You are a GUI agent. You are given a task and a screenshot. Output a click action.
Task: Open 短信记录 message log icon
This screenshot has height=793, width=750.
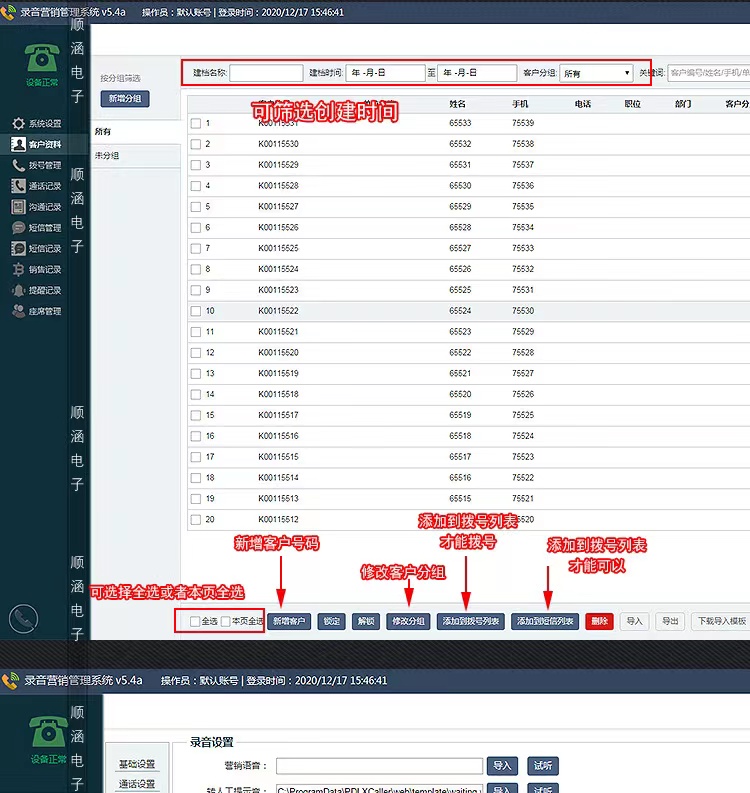coord(19,248)
